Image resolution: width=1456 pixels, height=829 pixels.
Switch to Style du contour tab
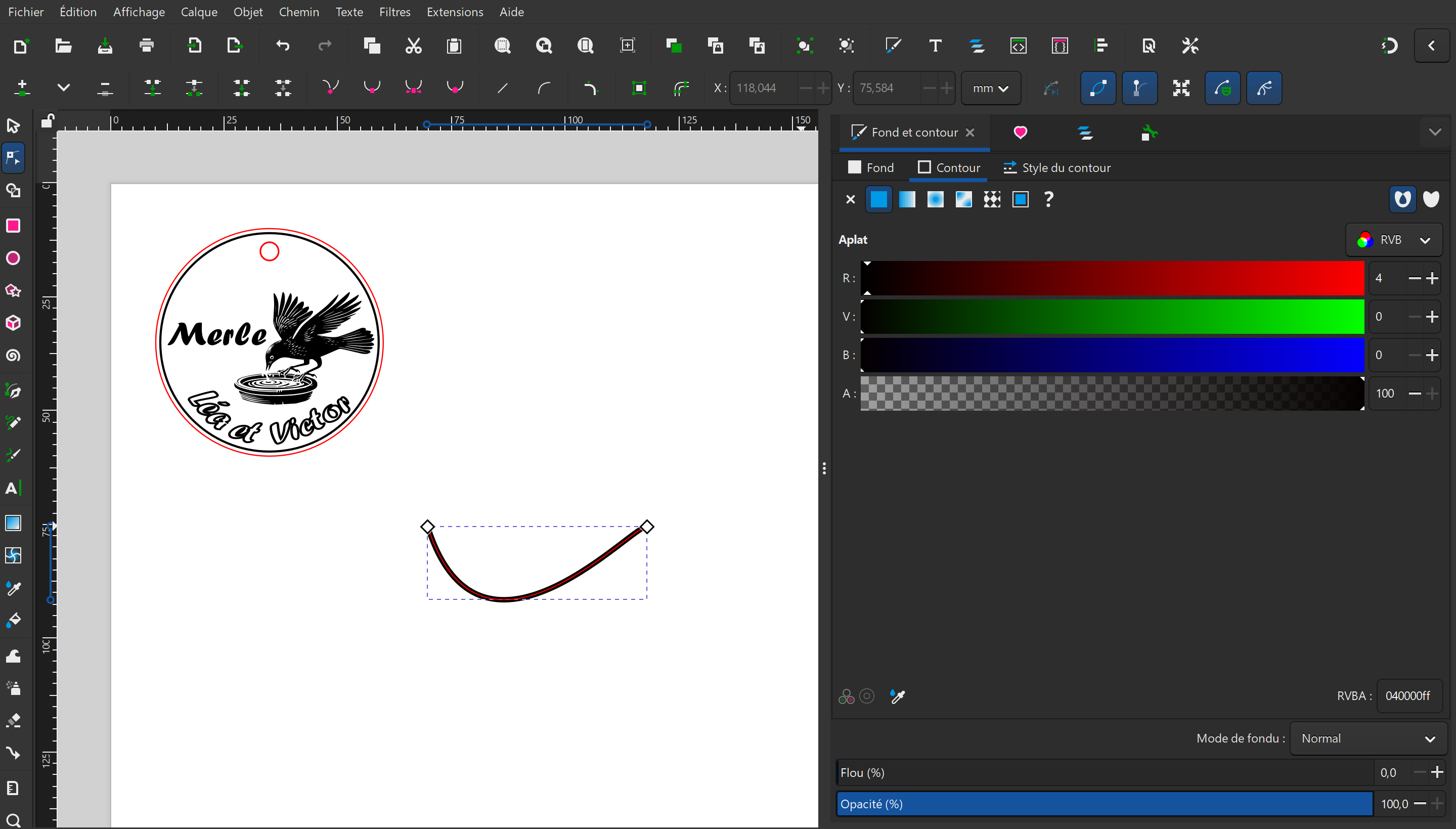pos(1056,167)
